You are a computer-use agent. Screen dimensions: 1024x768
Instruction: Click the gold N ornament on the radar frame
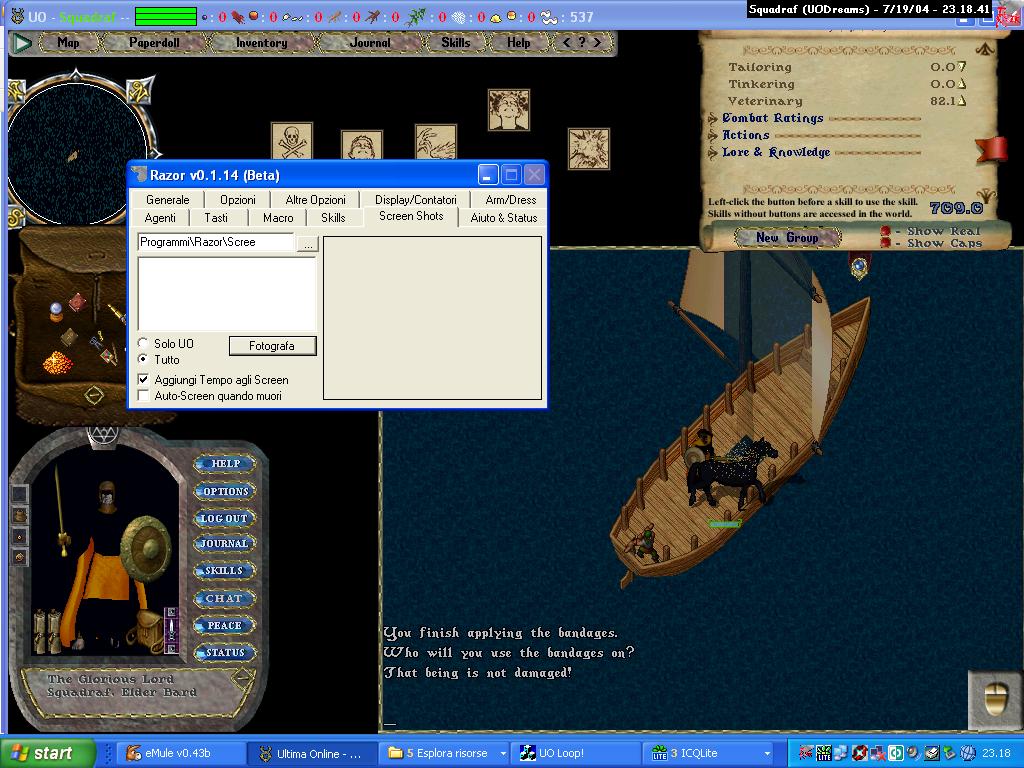140,89
